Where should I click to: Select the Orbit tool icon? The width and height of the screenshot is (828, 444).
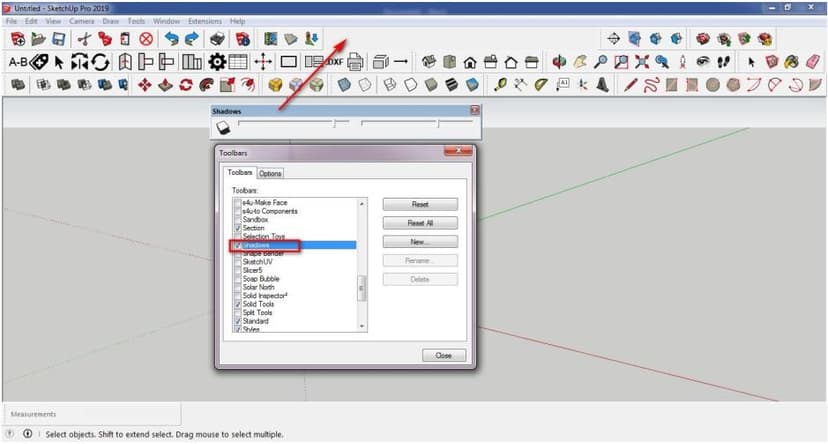pos(559,62)
